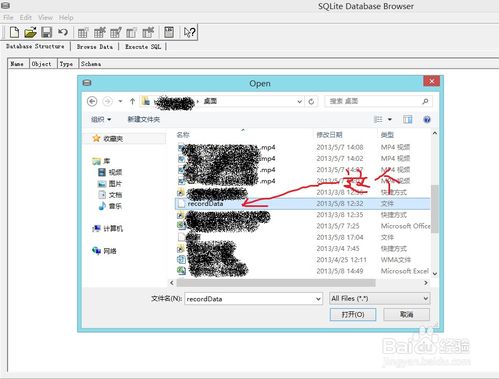This screenshot has width=499, height=379.
Task: Refresh the folder location in dialog
Action: (x=311, y=101)
